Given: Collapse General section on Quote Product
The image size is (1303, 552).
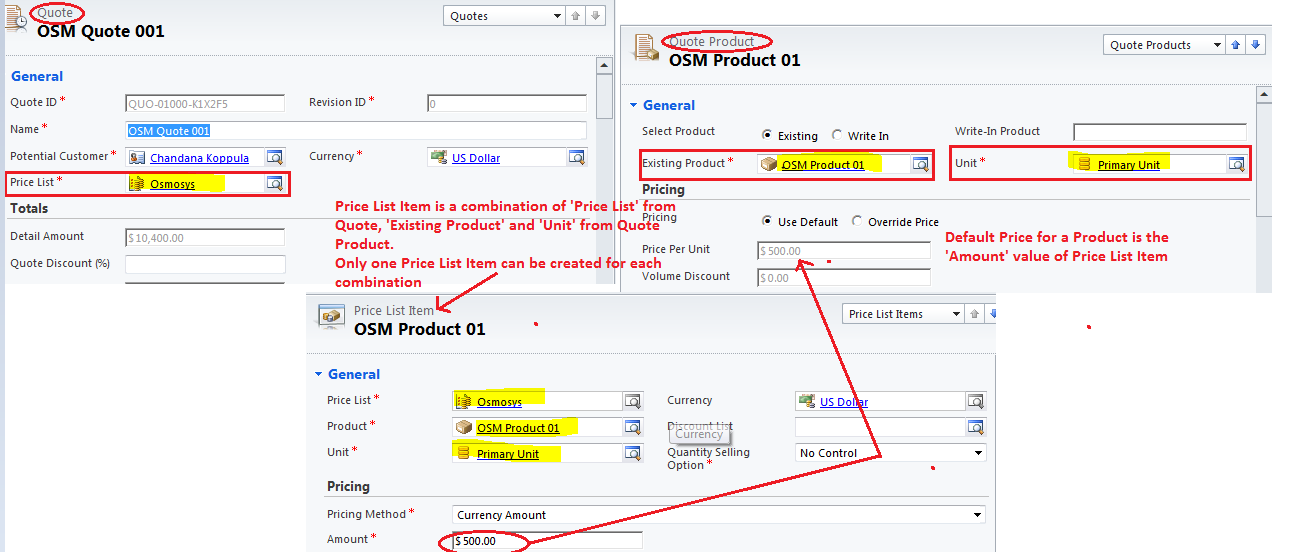Looking at the screenshot, I should (x=633, y=105).
